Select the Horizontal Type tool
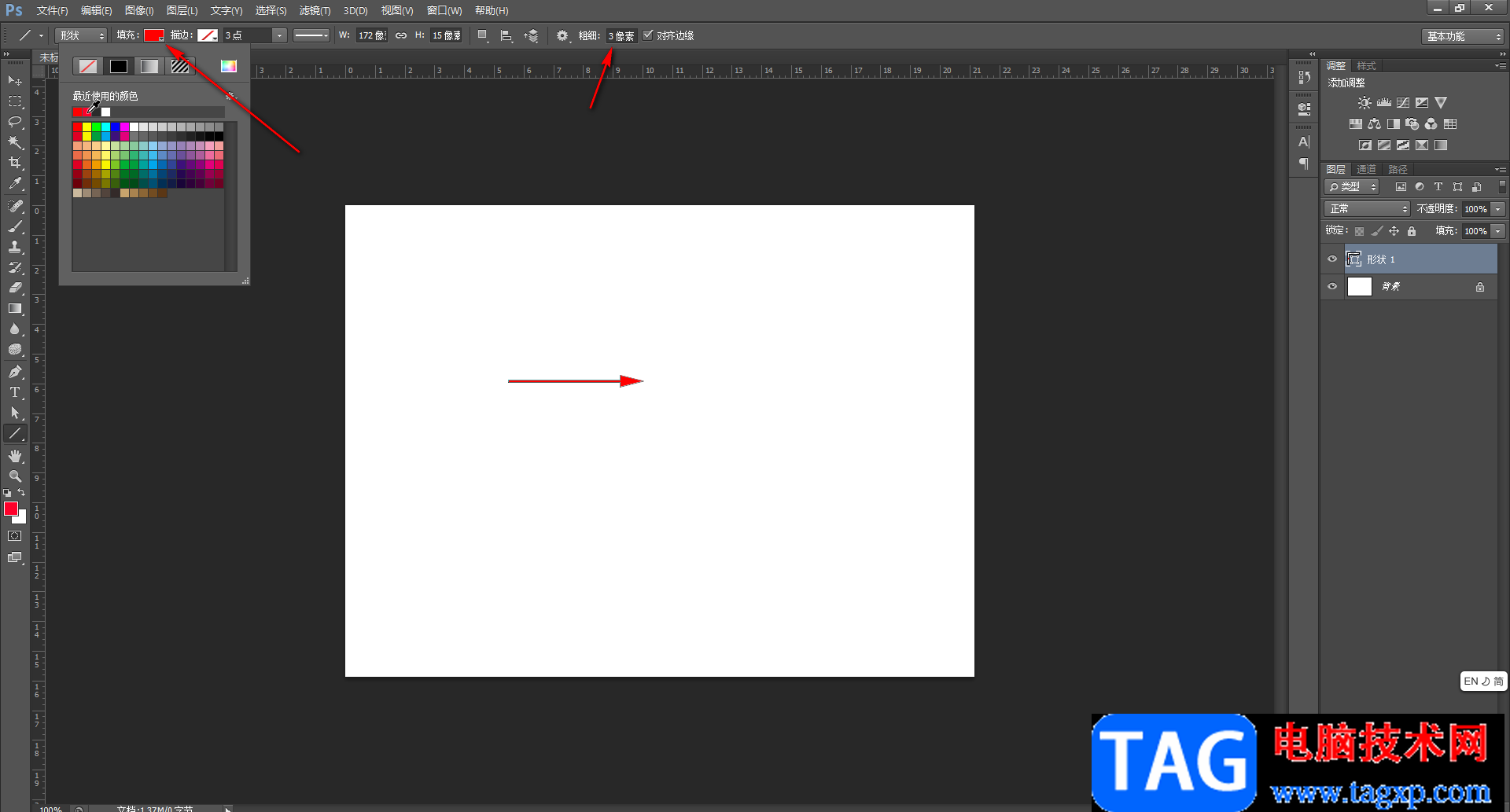The width and height of the screenshot is (1510, 812). point(15,392)
